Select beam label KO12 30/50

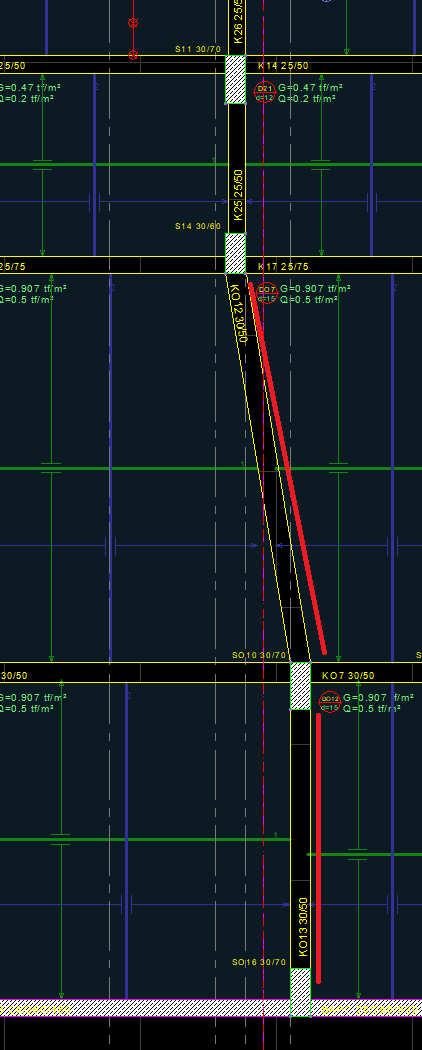coord(238,313)
